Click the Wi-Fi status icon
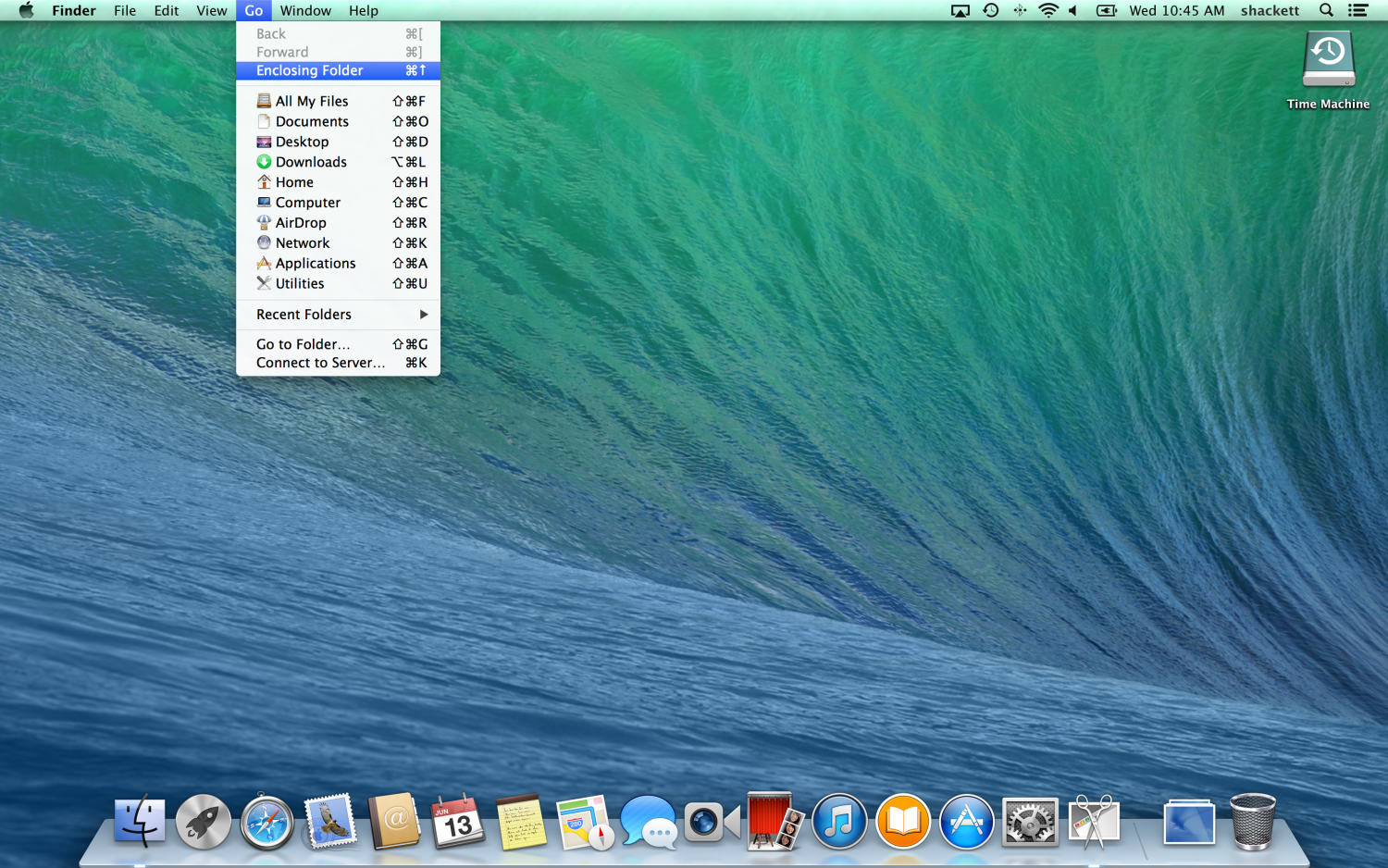The image size is (1388, 868). coord(1047,10)
